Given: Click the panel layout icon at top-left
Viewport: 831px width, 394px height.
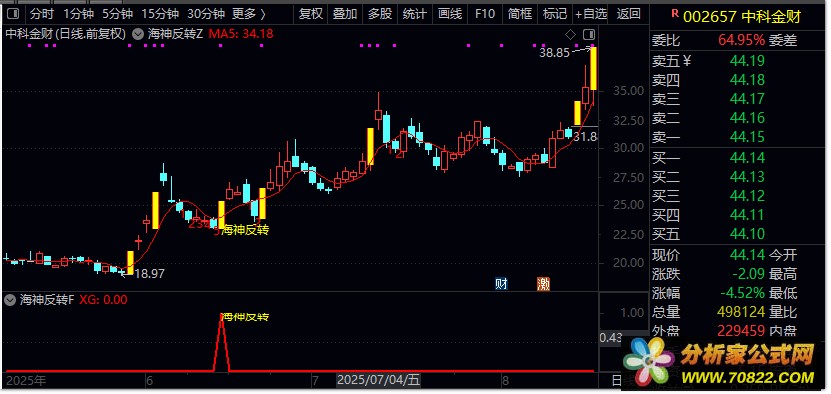Looking at the screenshot, I should 12,14.
